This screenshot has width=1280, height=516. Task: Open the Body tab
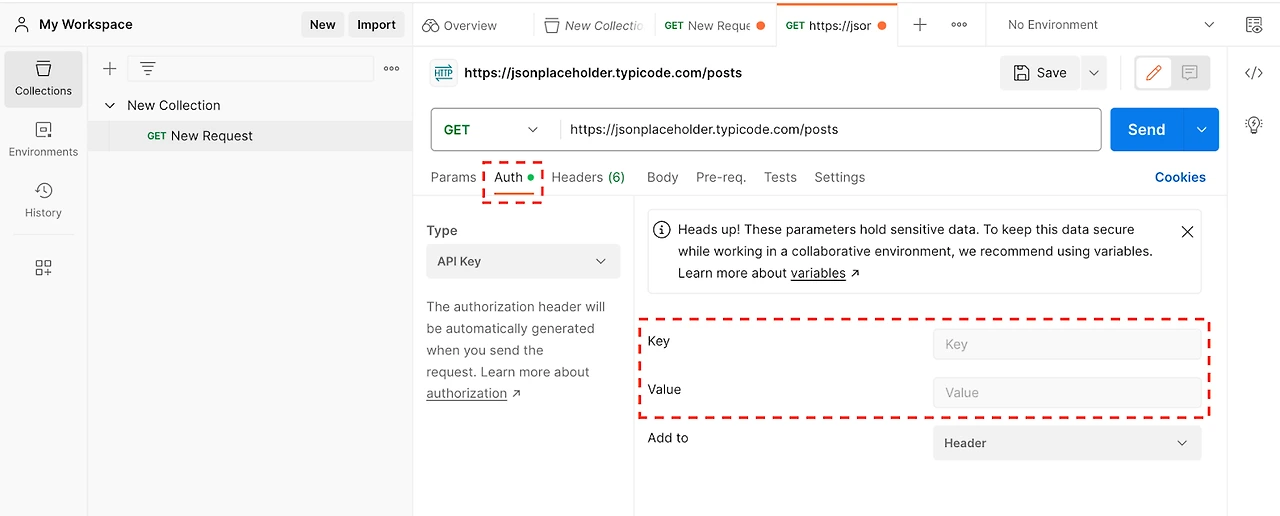(x=662, y=177)
